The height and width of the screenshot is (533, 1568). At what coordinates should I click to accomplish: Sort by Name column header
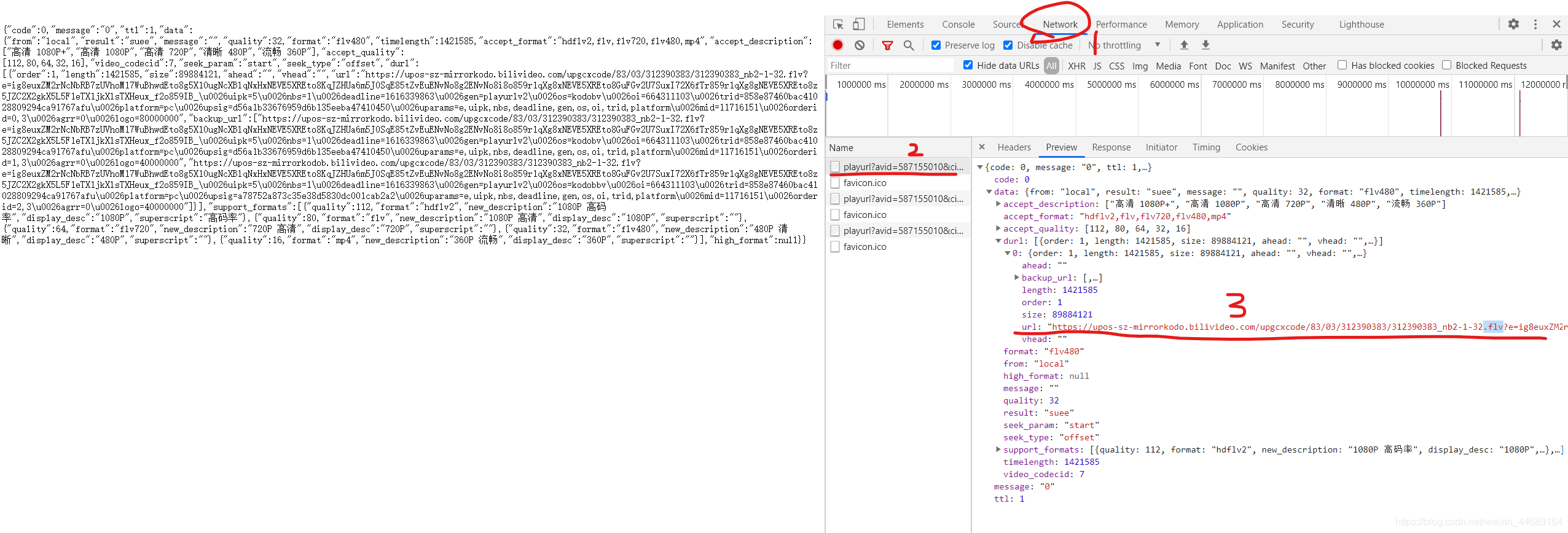tap(898, 147)
